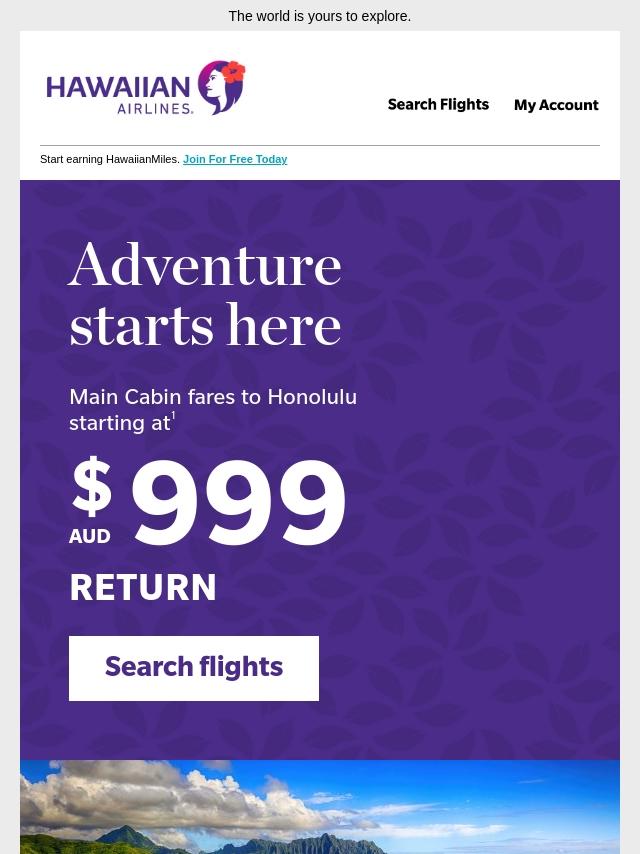Open the My Account header link

(556, 105)
